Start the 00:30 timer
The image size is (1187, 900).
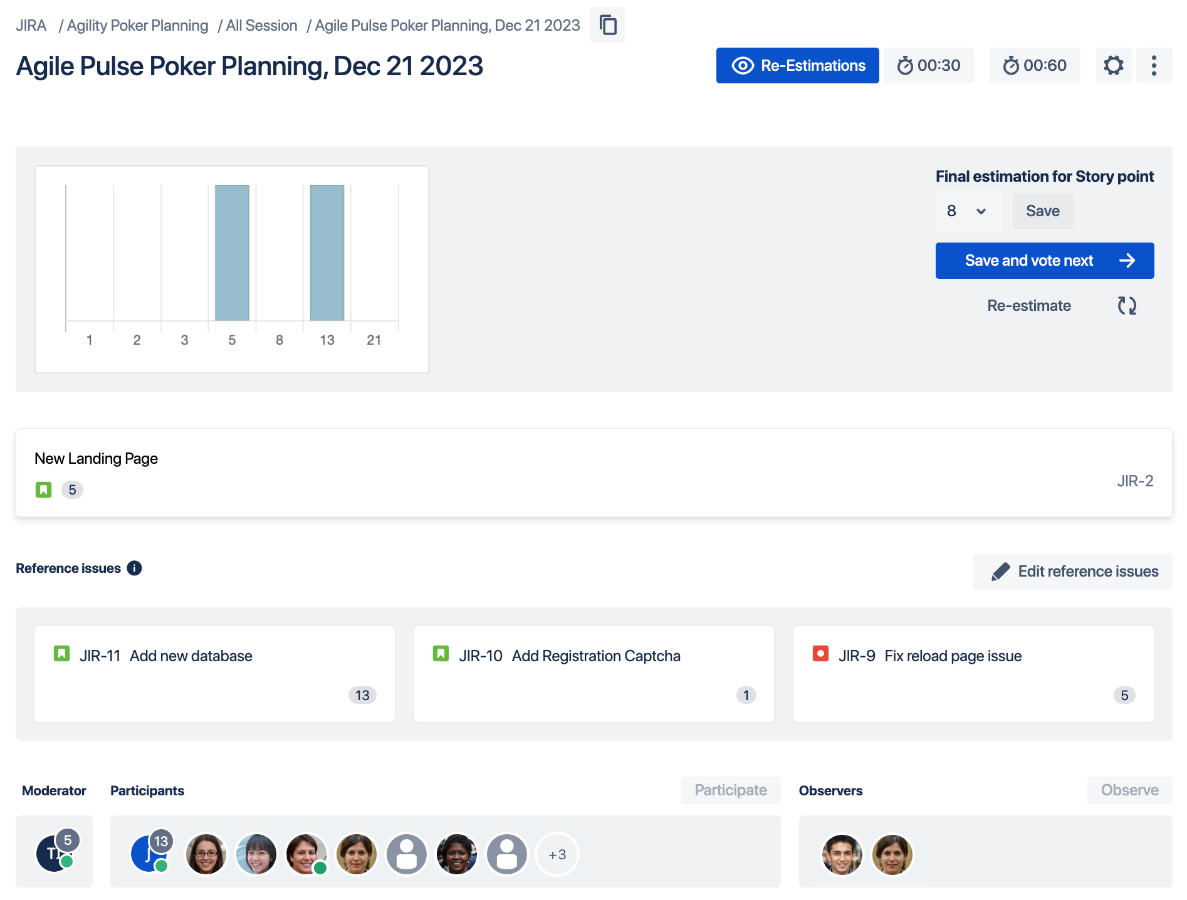[929, 66]
